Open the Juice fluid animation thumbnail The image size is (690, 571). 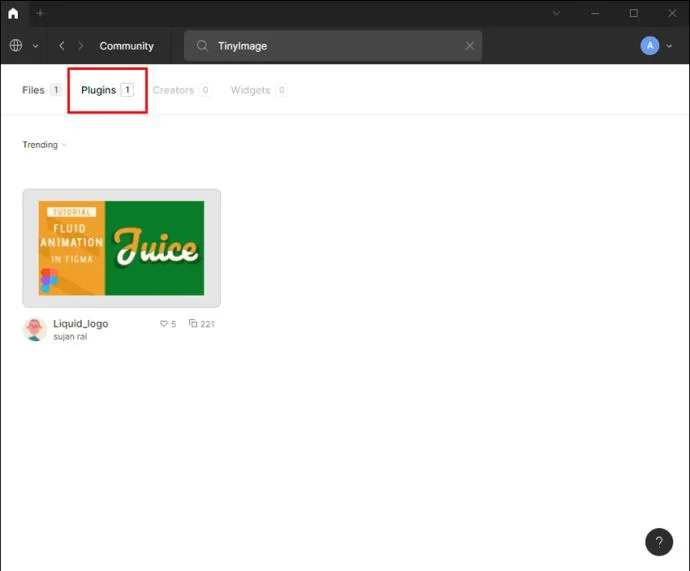tap(121, 248)
